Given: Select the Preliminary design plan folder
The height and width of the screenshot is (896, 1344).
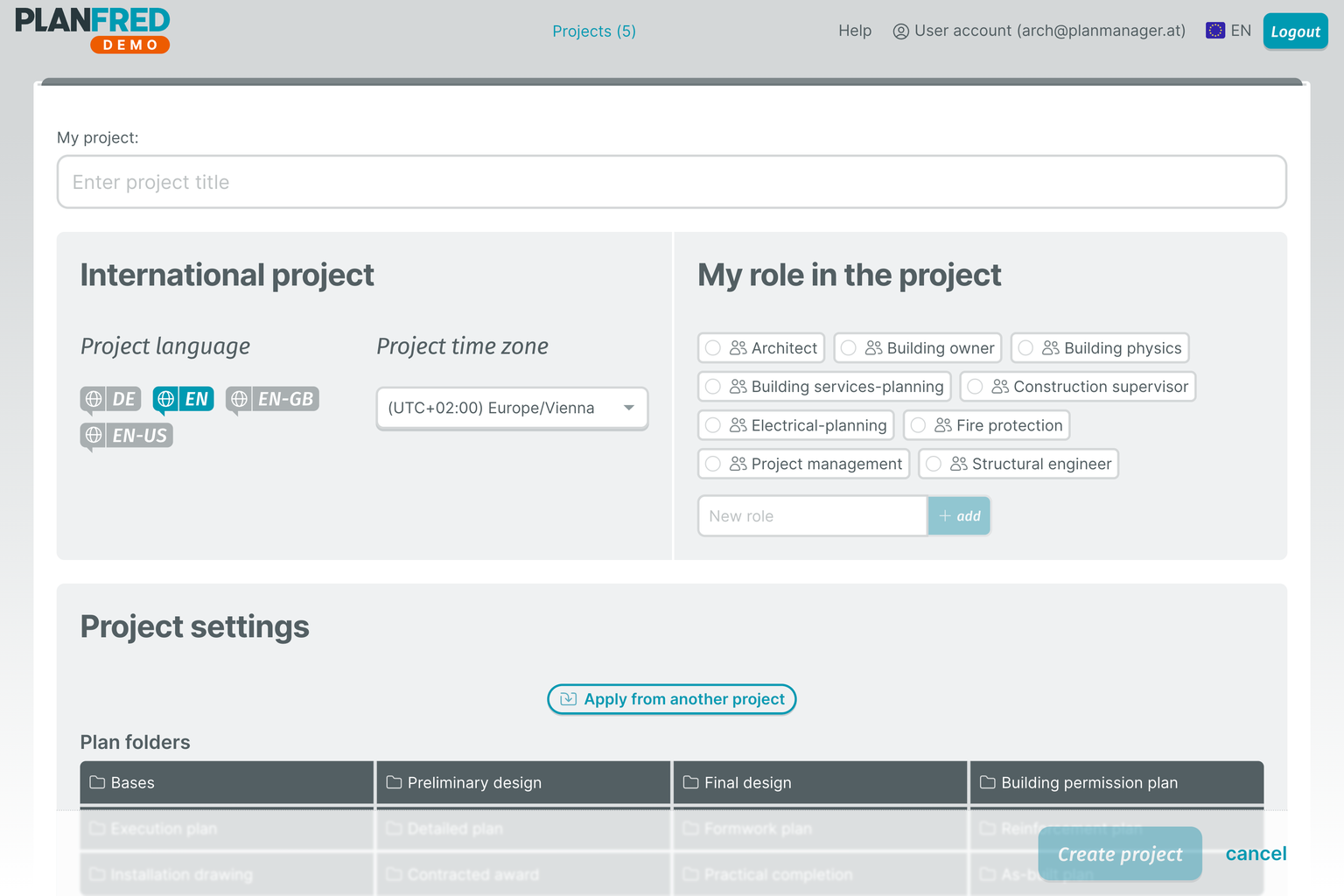Looking at the screenshot, I should pos(523,782).
